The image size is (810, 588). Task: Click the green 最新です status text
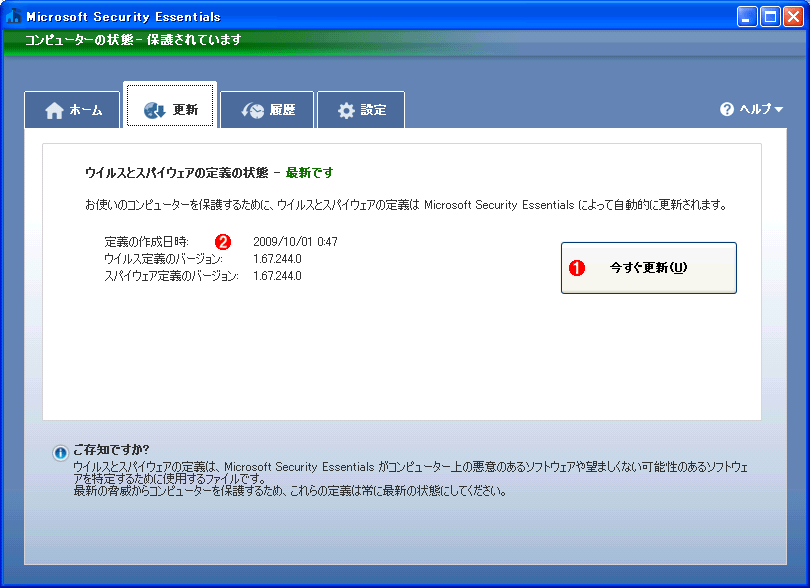pyautogui.click(x=309, y=173)
